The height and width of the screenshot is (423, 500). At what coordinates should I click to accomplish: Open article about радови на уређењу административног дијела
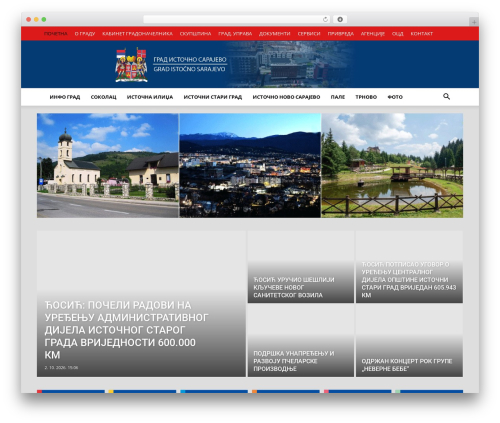point(126,330)
